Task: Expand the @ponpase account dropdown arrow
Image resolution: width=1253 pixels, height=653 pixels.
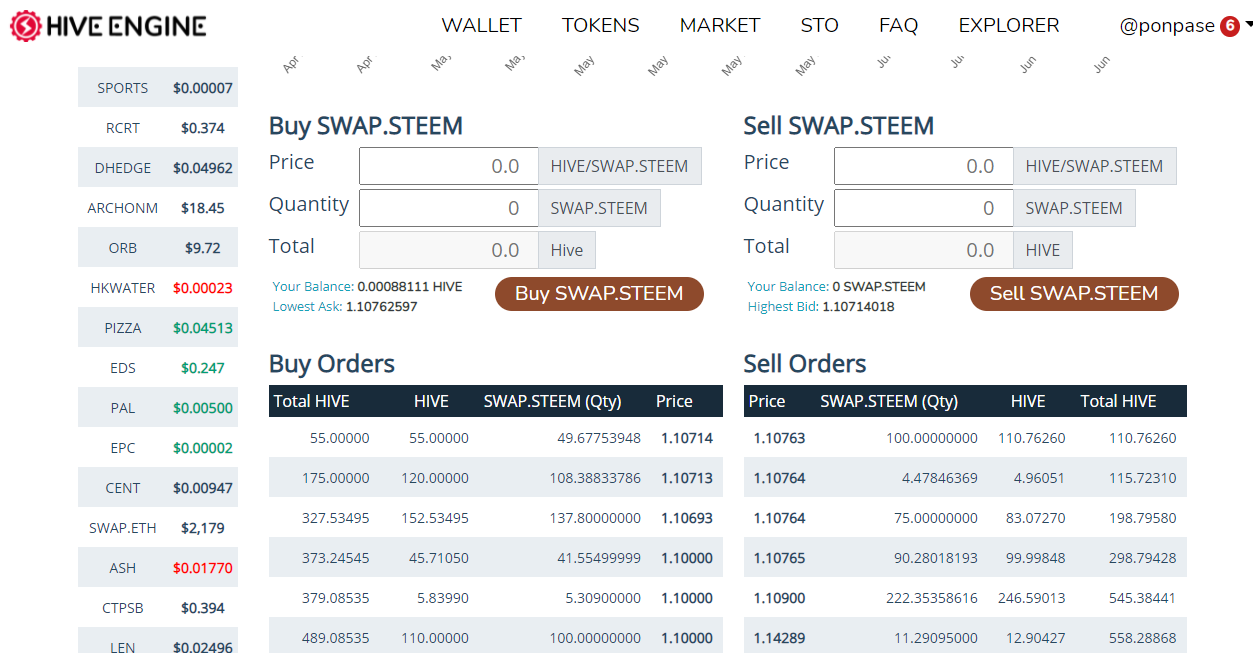Action: 1248,23
